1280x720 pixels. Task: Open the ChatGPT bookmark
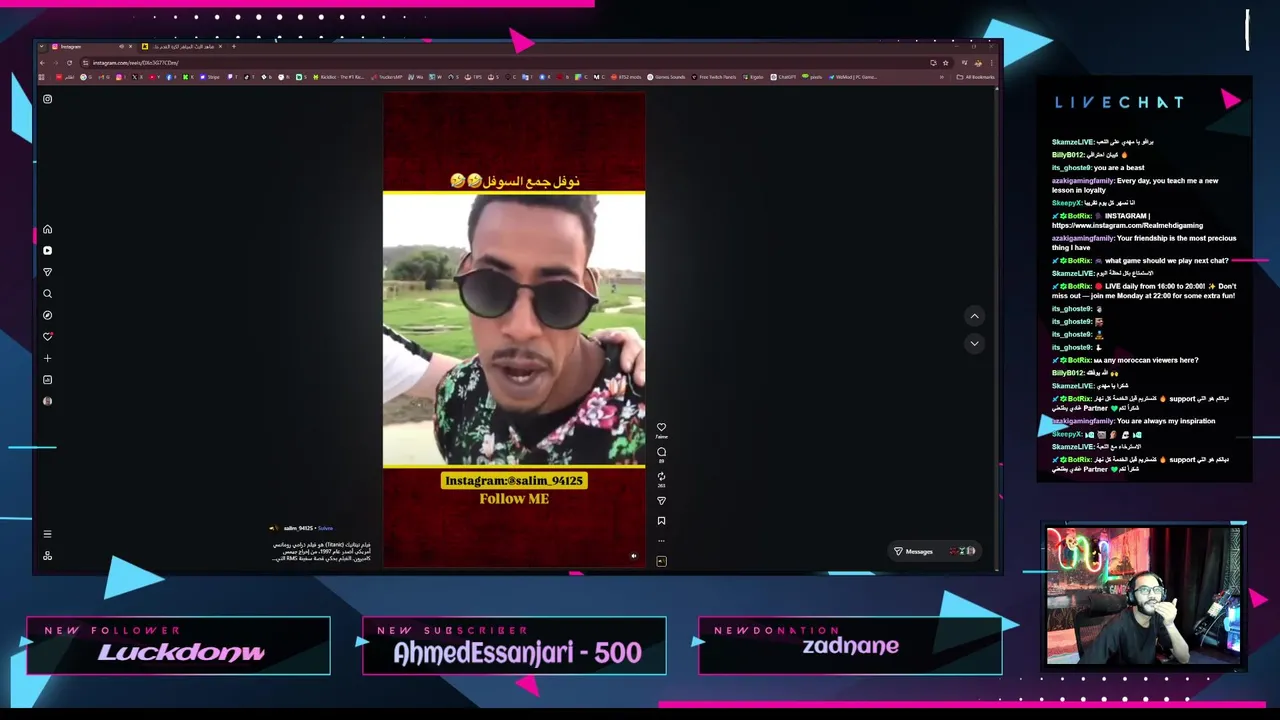coord(783,77)
